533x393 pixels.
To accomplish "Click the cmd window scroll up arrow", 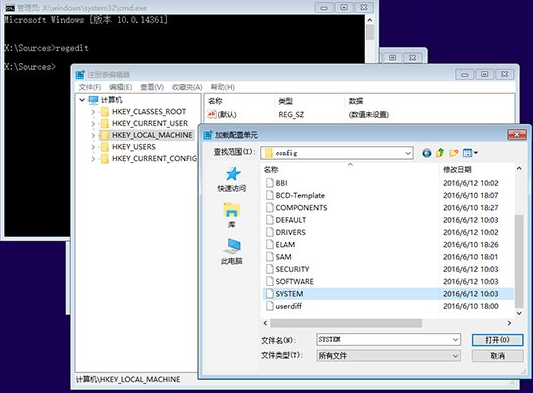I will click(x=370, y=20).
